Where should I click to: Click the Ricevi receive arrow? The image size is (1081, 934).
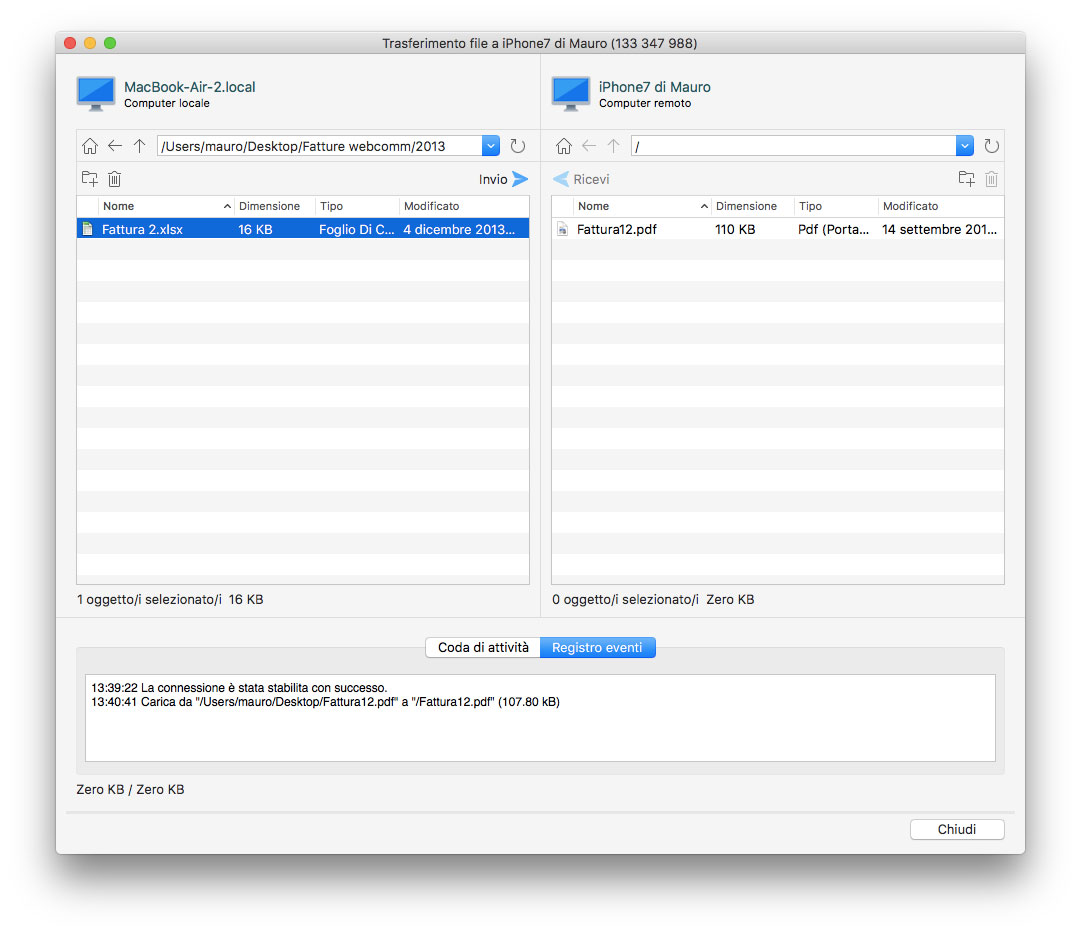pyautogui.click(x=561, y=179)
